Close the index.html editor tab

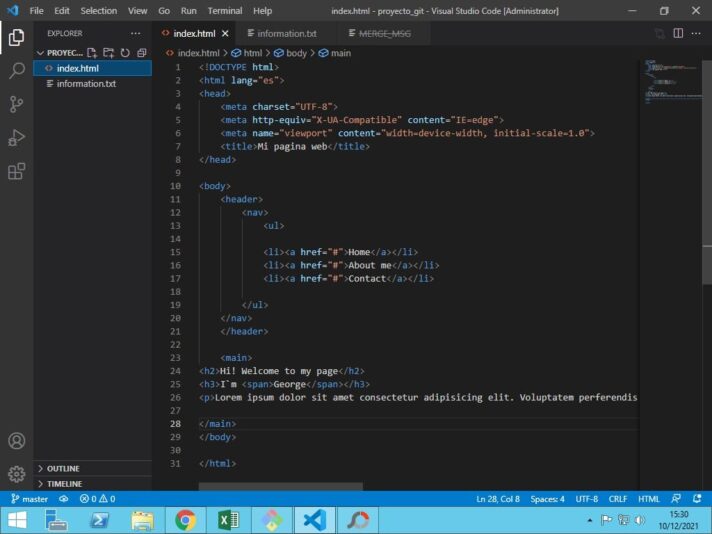[225, 33]
